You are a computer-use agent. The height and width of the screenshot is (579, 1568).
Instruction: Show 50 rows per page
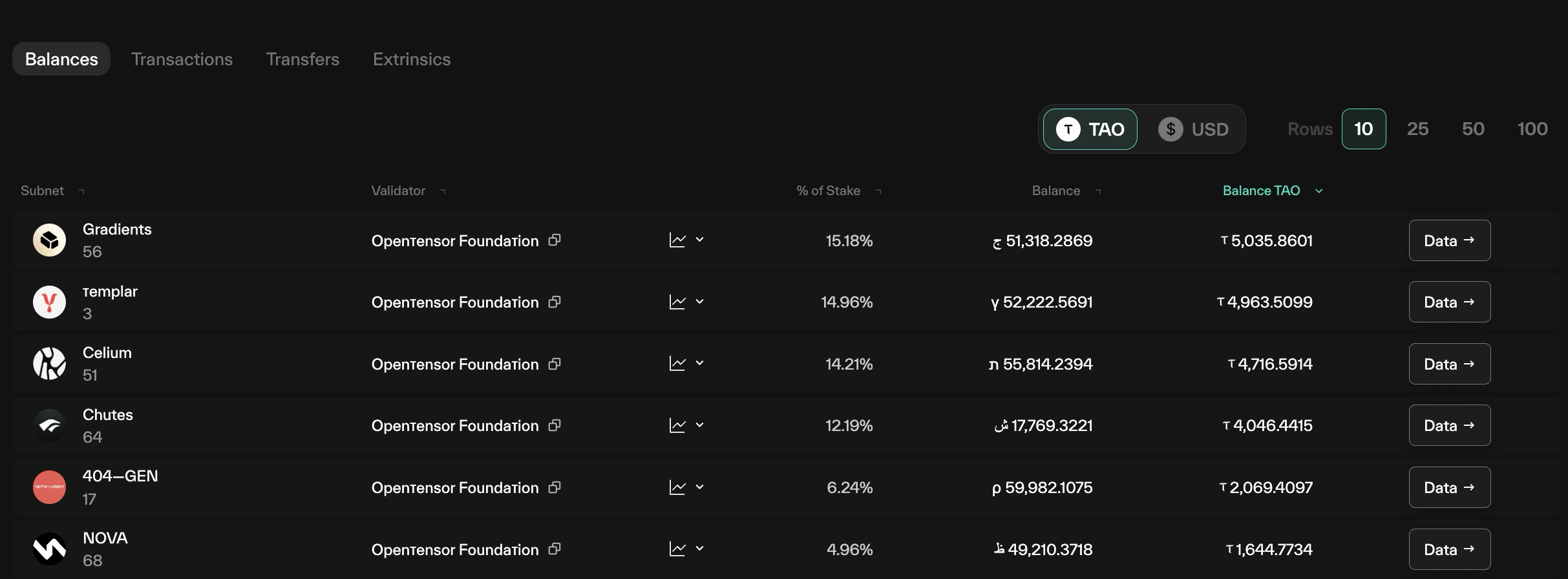[x=1473, y=129]
